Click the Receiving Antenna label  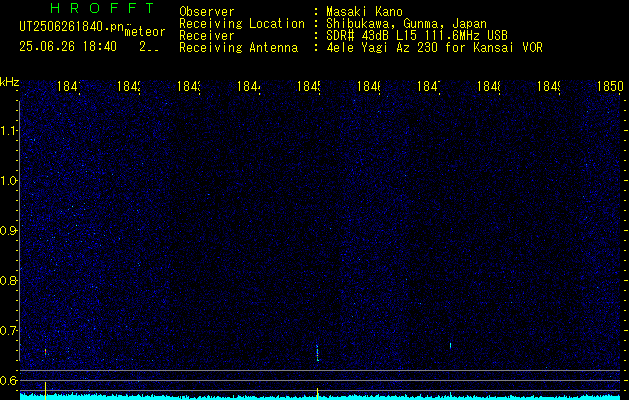(238, 48)
